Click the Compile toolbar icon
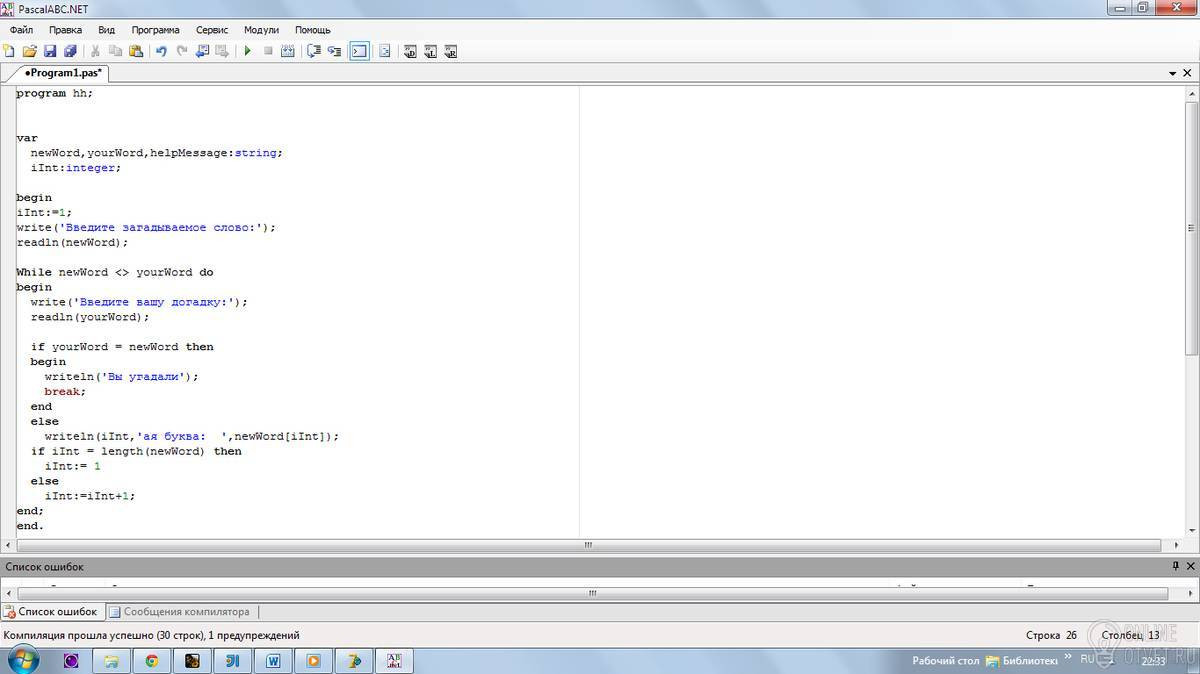The width and height of the screenshot is (1200, 674). [x=288, y=51]
